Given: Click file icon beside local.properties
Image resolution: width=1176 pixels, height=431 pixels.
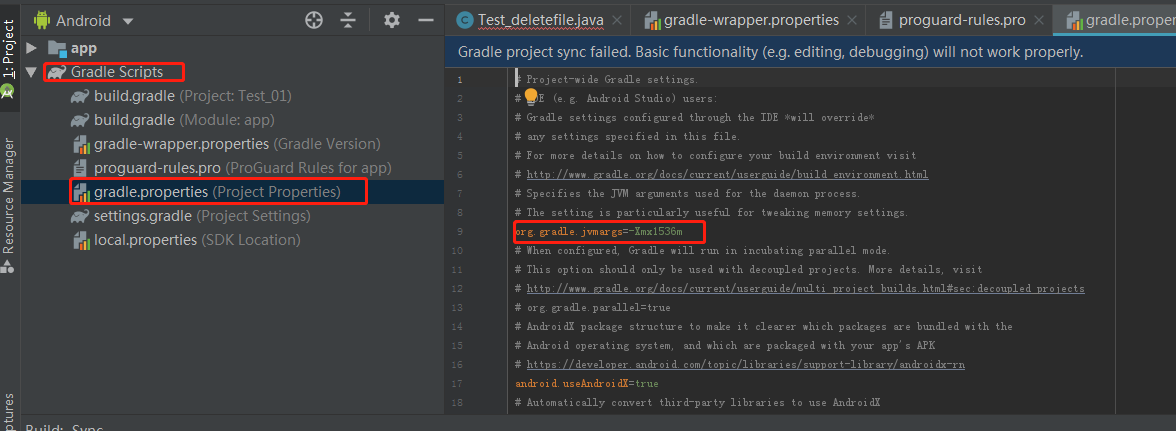Looking at the screenshot, I should (81, 240).
